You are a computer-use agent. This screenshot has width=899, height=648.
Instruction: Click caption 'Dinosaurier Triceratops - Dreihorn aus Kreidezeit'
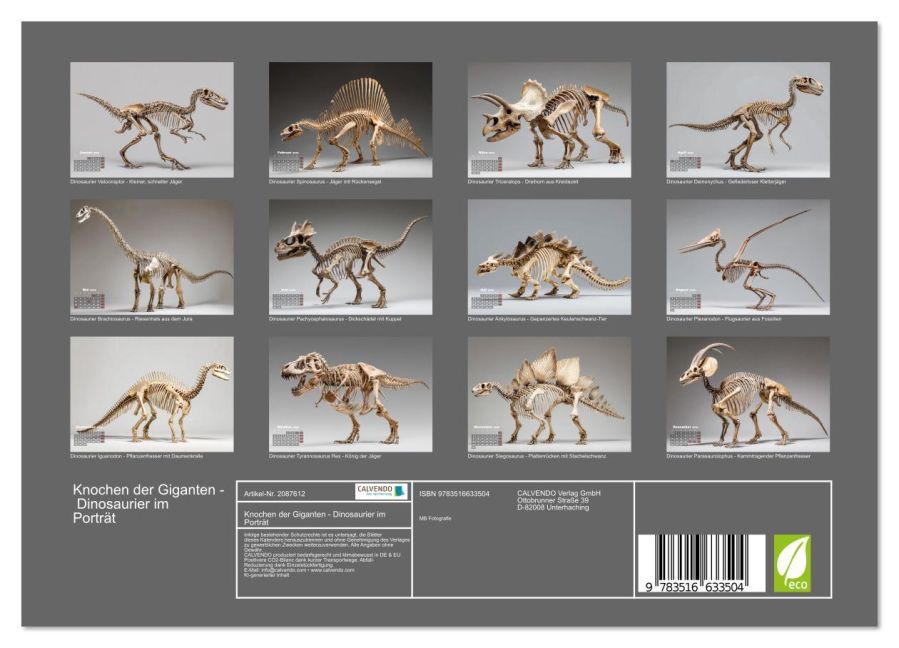point(523,182)
